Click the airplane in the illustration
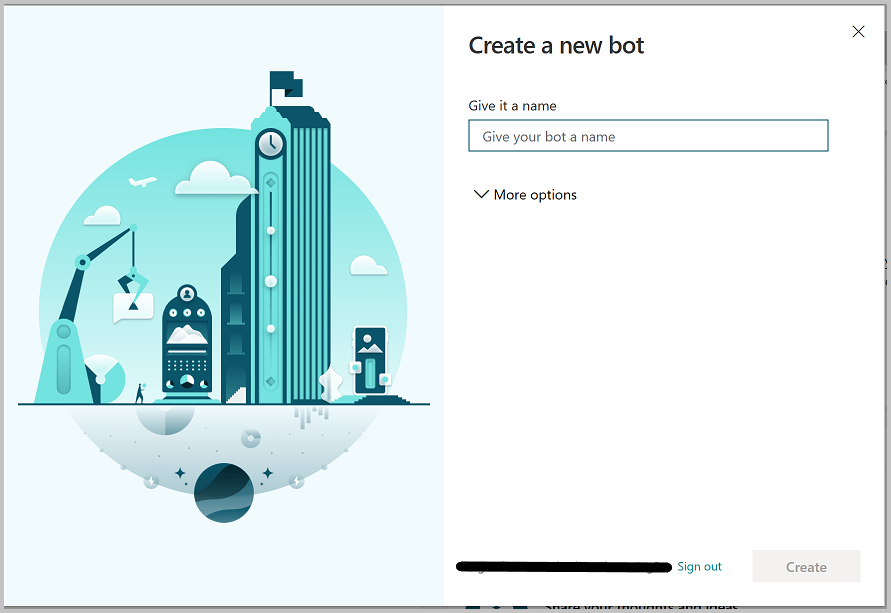 coord(143,183)
